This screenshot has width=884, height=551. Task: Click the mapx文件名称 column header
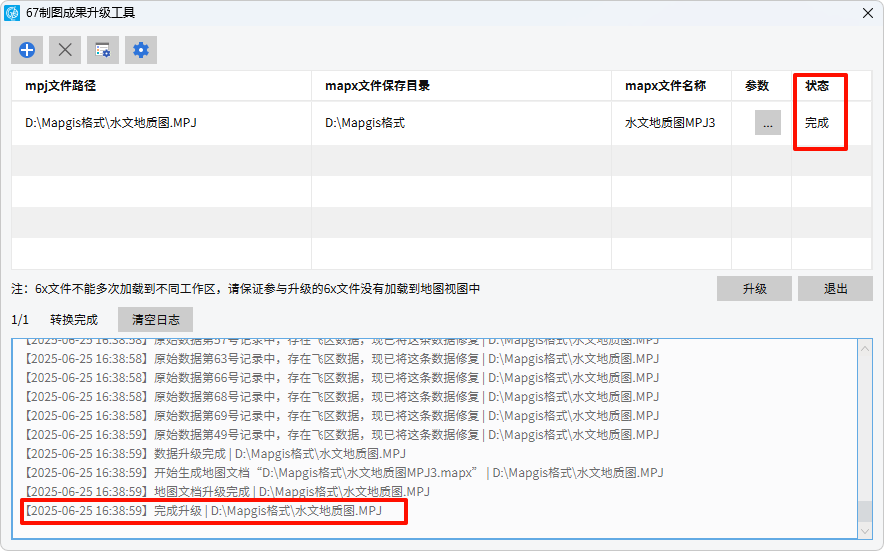[x=665, y=86]
